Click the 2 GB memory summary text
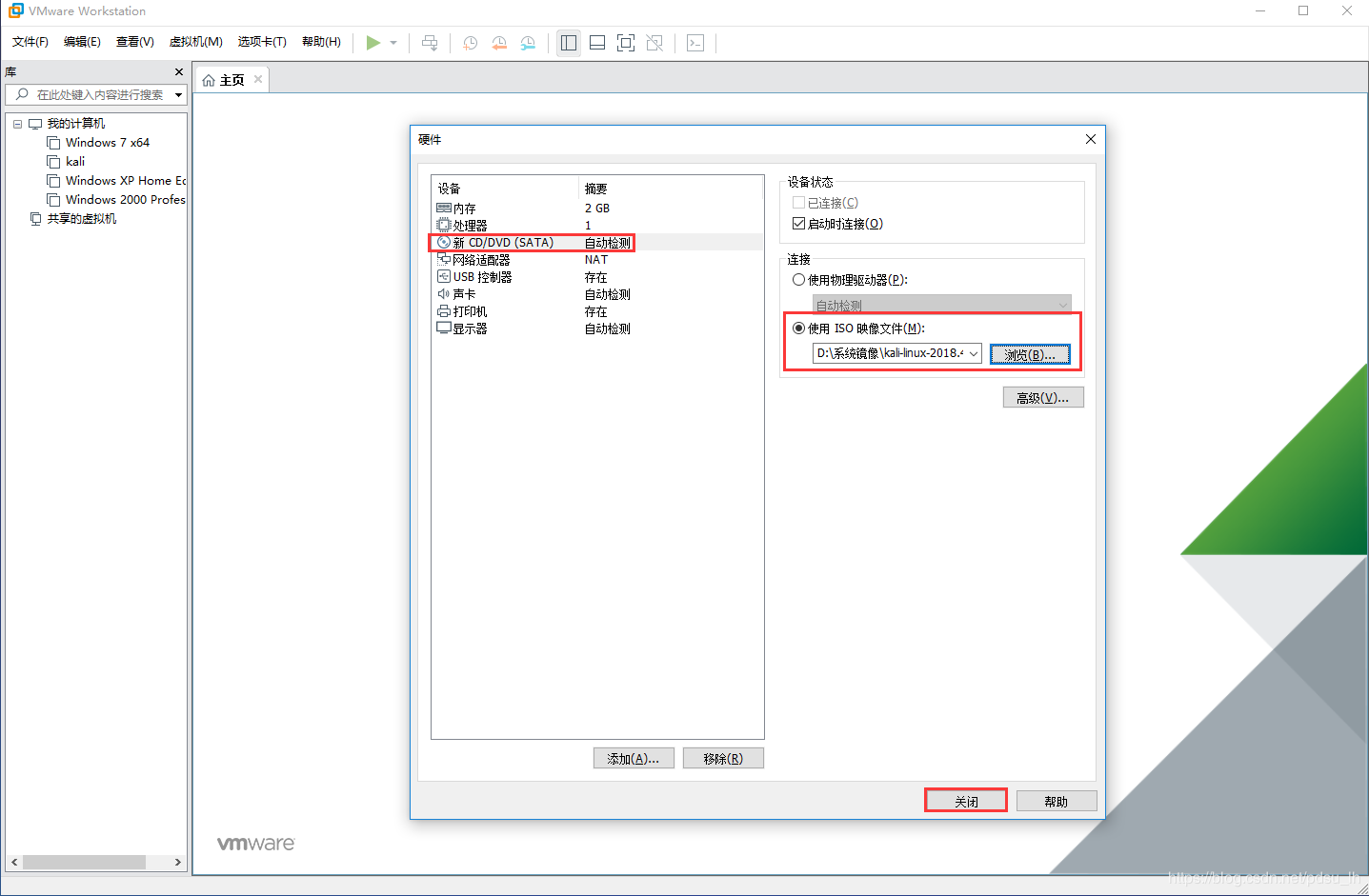Image resolution: width=1369 pixels, height=896 pixels. 597,209
